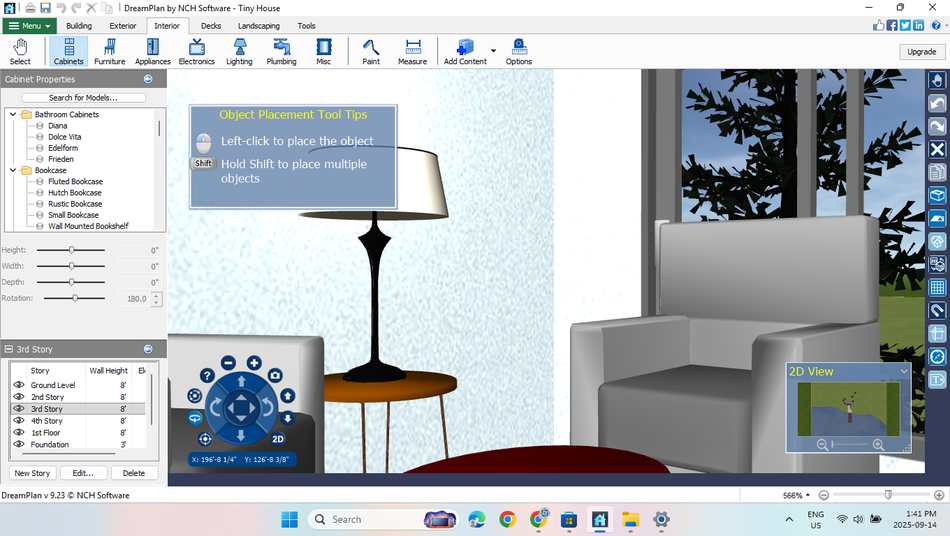The image size is (950, 536).
Task: Collapse the 2D View panel chevron
Action: [904, 371]
